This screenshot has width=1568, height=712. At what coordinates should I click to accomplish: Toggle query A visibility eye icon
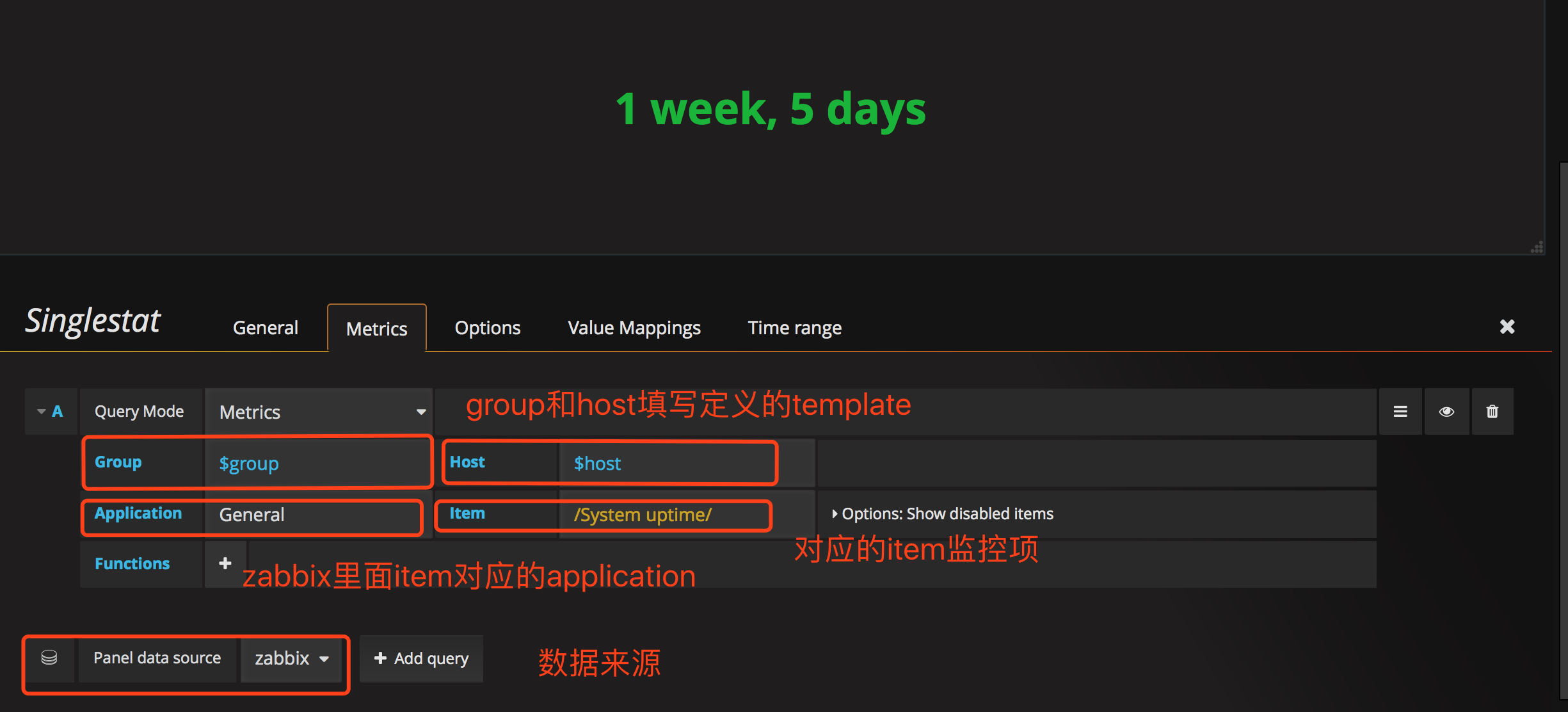[x=1446, y=412]
